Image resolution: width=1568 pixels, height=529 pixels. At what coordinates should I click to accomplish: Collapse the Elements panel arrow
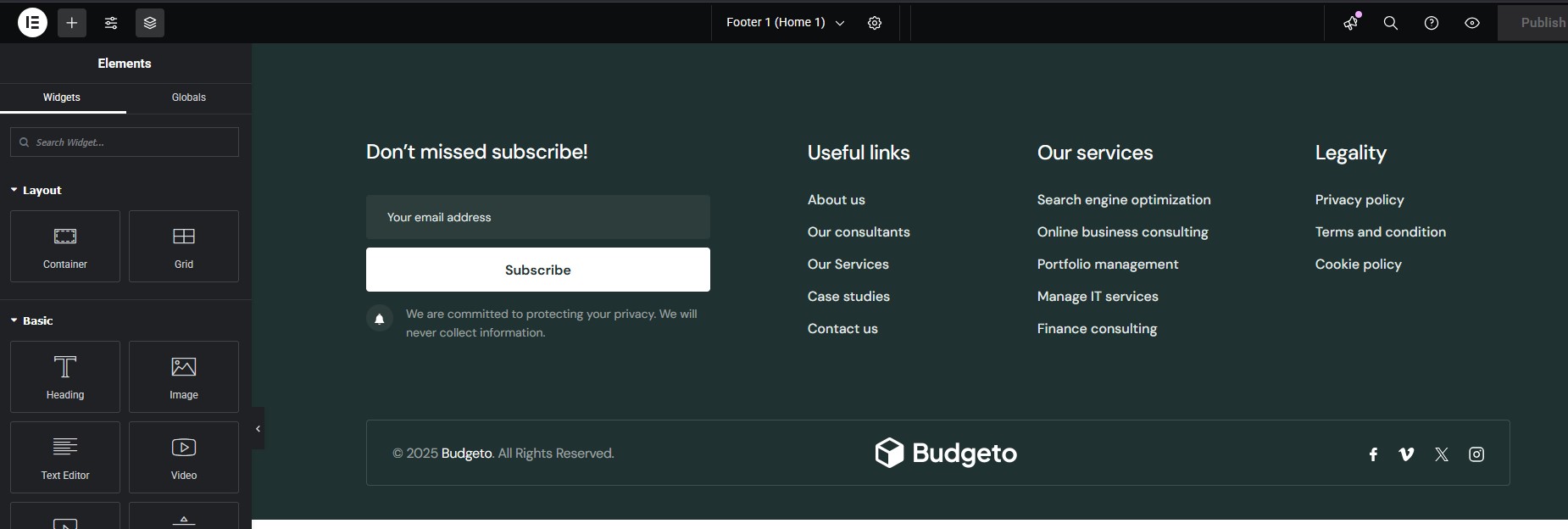[x=258, y=429]
